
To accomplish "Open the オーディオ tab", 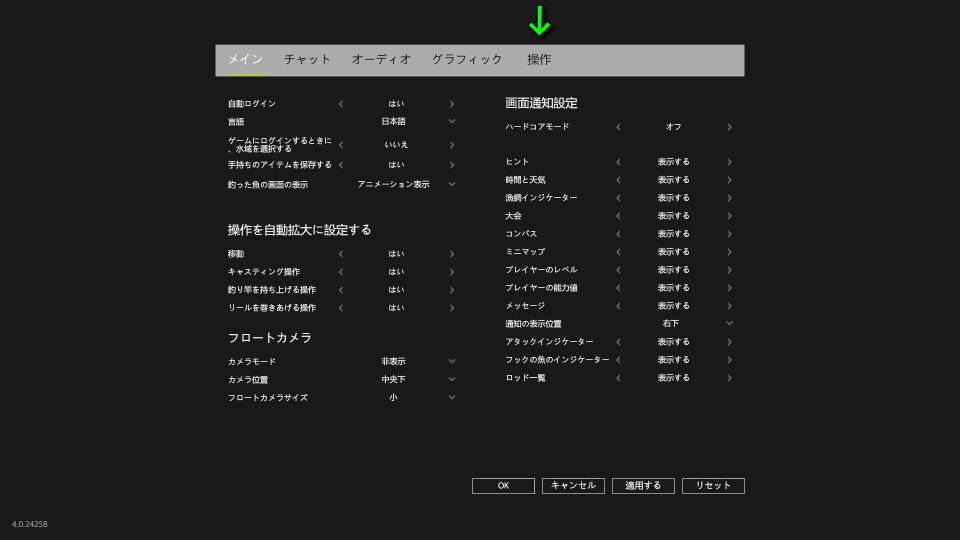I will [x=381, y=60].
